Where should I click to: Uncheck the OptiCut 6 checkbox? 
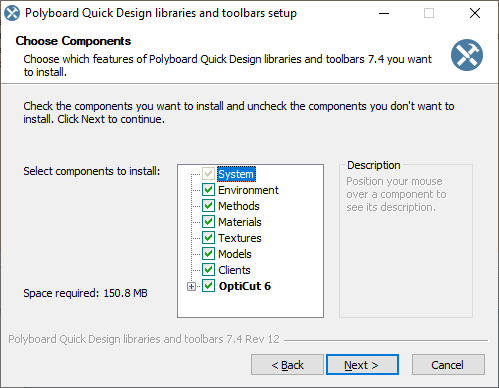pos(208,286)
